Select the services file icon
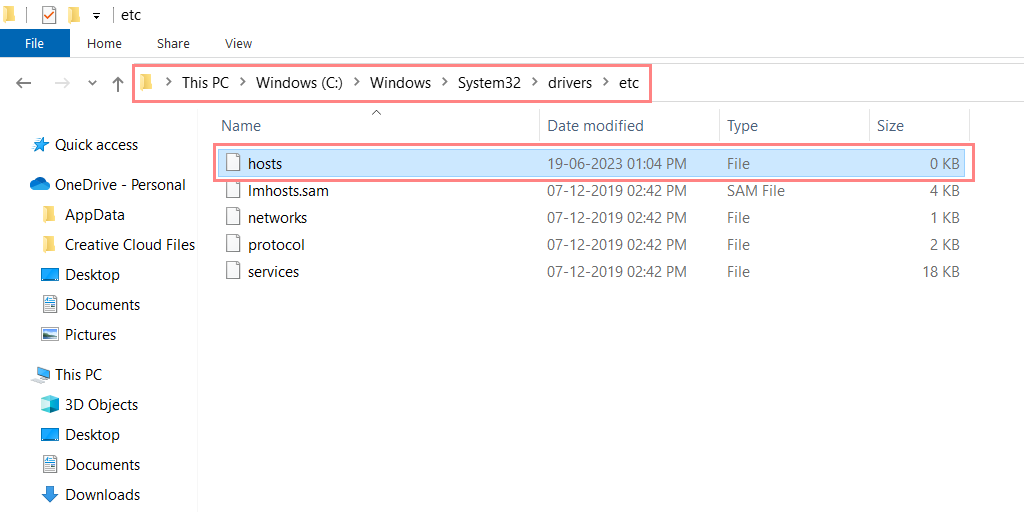Screen dimensions: 1024x512 [233, 272]
